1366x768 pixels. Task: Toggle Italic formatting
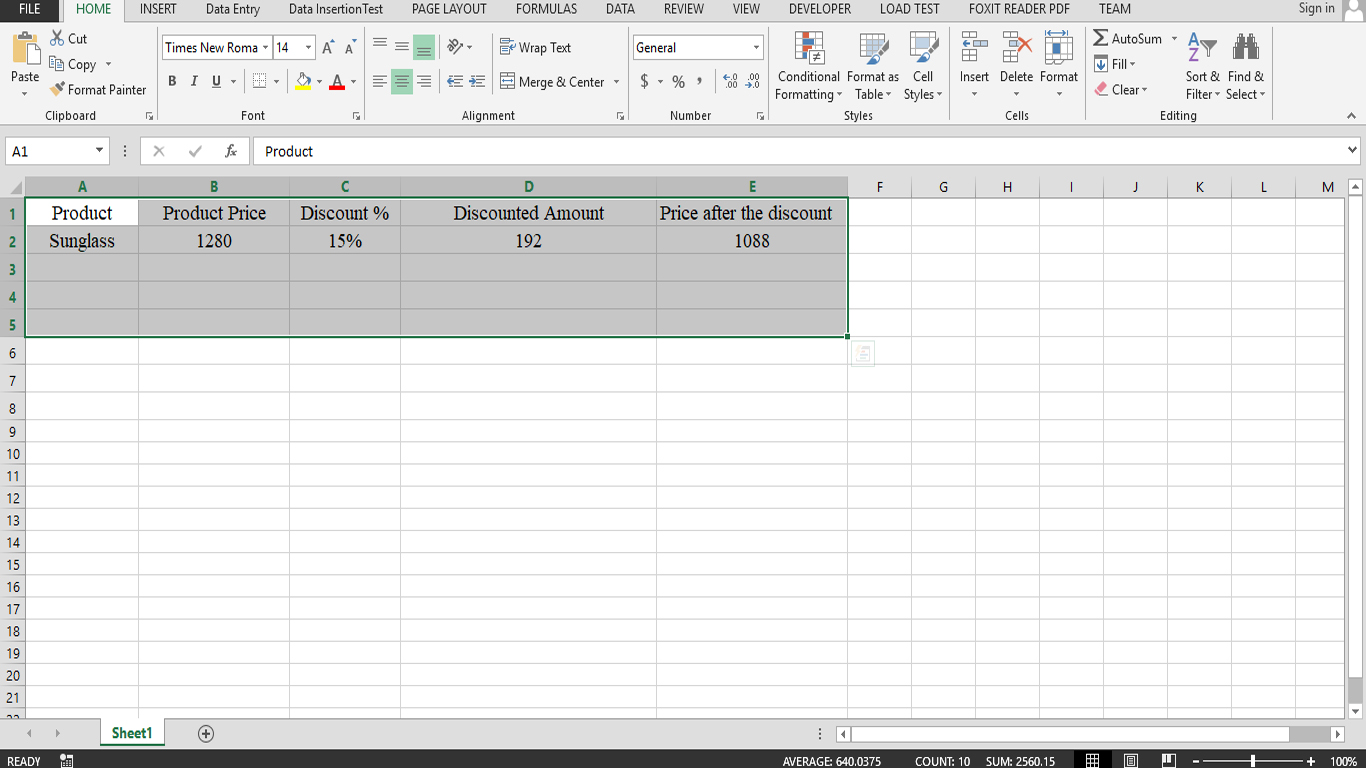pyautogui.click(x=194, y=81)
